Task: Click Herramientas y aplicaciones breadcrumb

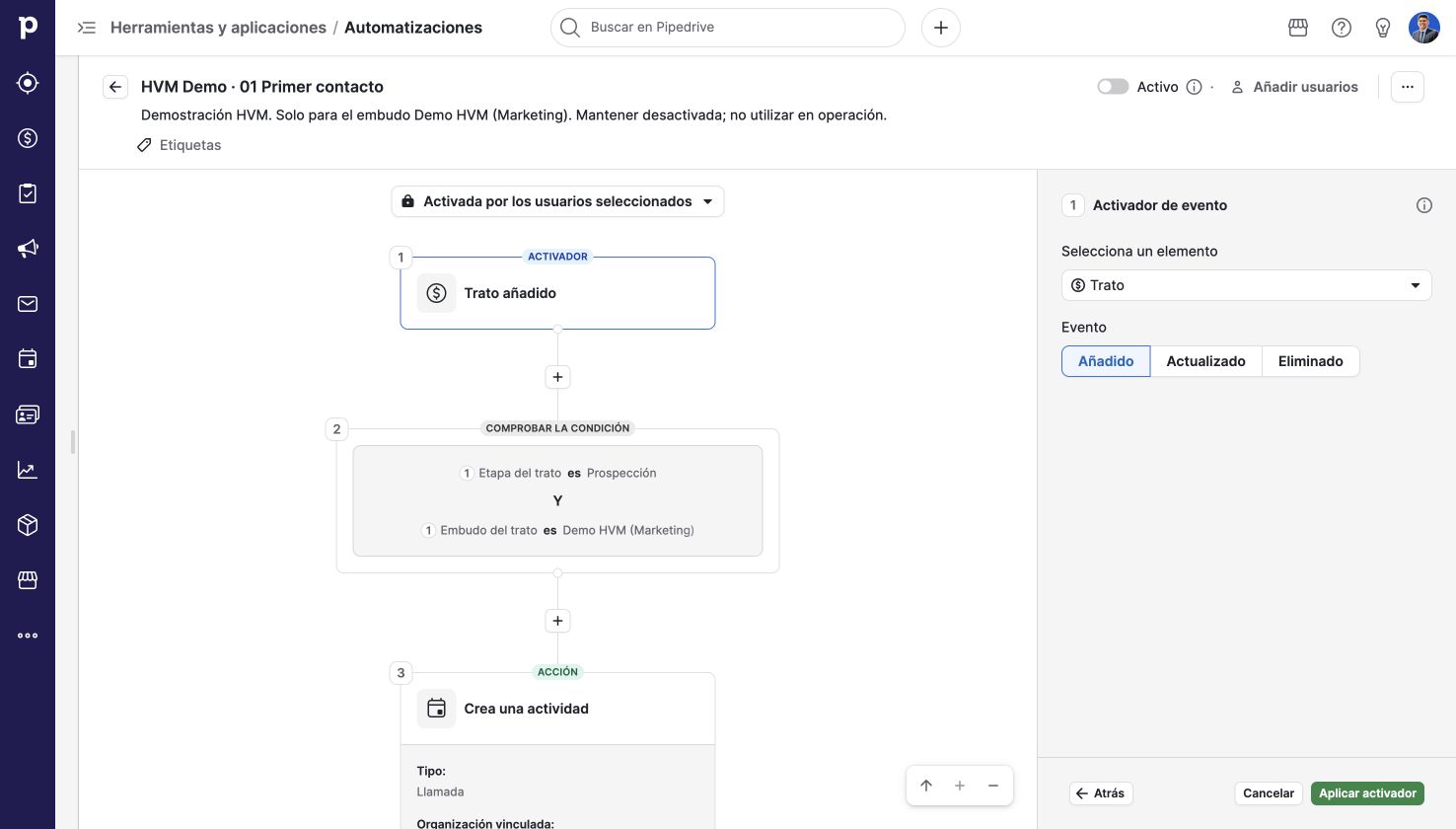Action: [218, 28]
